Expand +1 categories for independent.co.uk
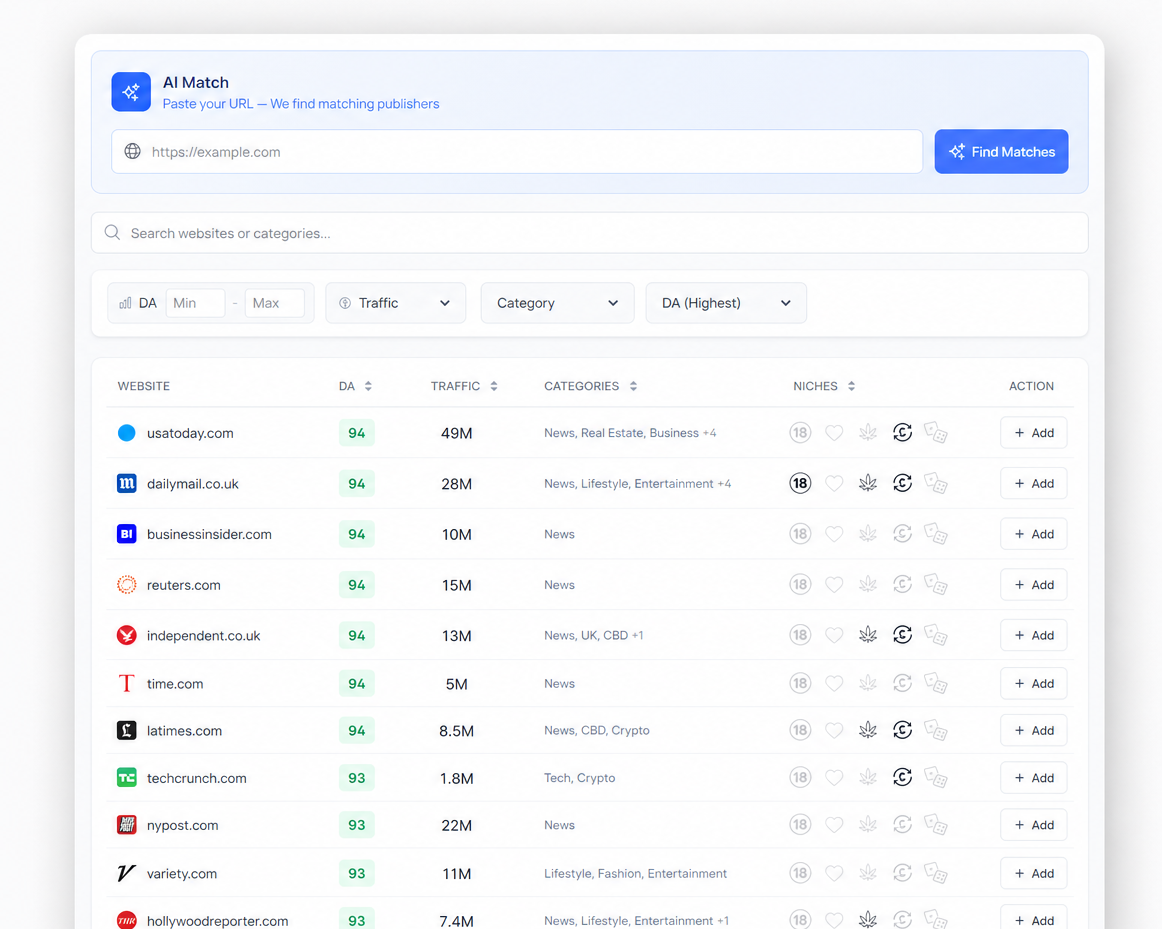The image size is (1162, 929). (x=637, y=636)
